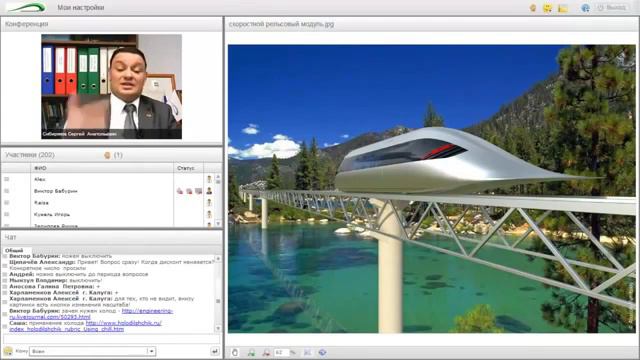640x360 pixels.
Task: Click the Выход exit button
Action: tap(612, 7)
